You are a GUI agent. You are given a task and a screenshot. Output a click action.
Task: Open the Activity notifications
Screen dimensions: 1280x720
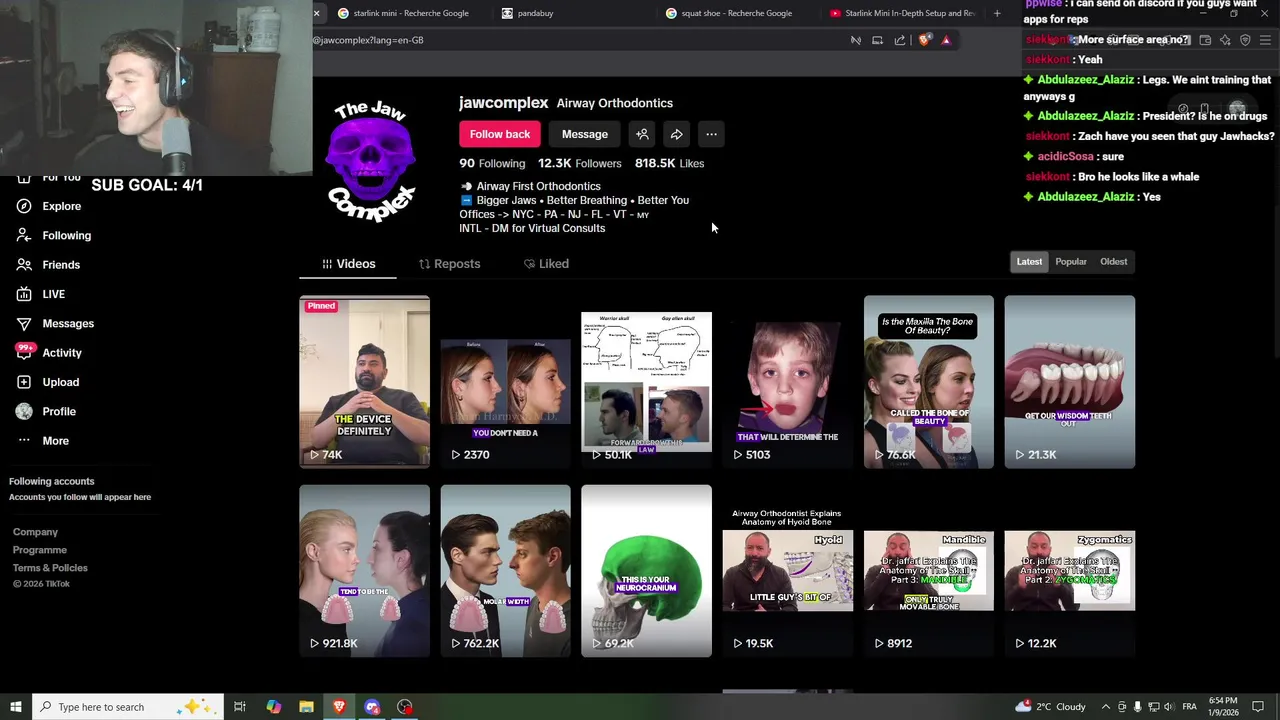tap(49, 353)
